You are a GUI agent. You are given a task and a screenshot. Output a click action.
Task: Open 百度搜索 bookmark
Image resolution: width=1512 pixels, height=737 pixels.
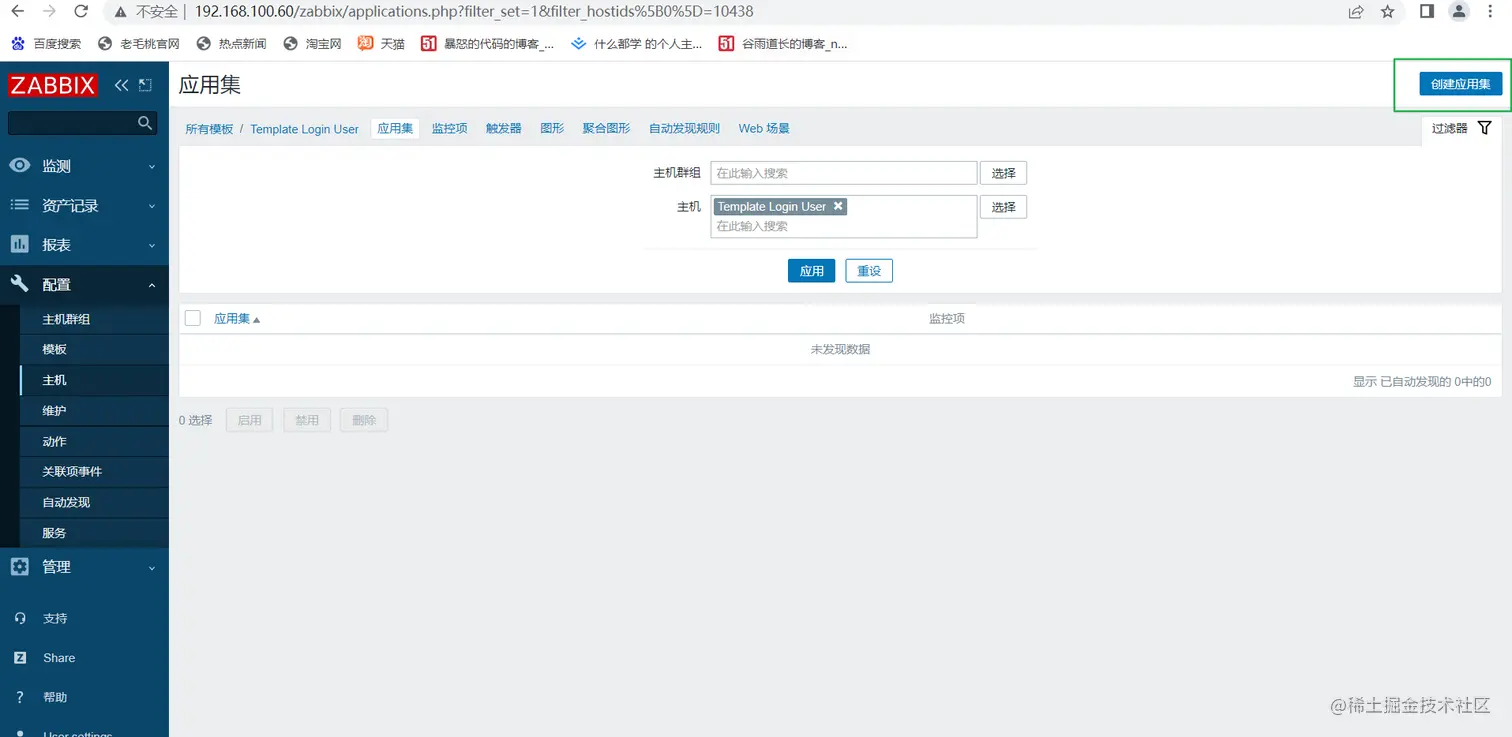[x=47, y=44]
